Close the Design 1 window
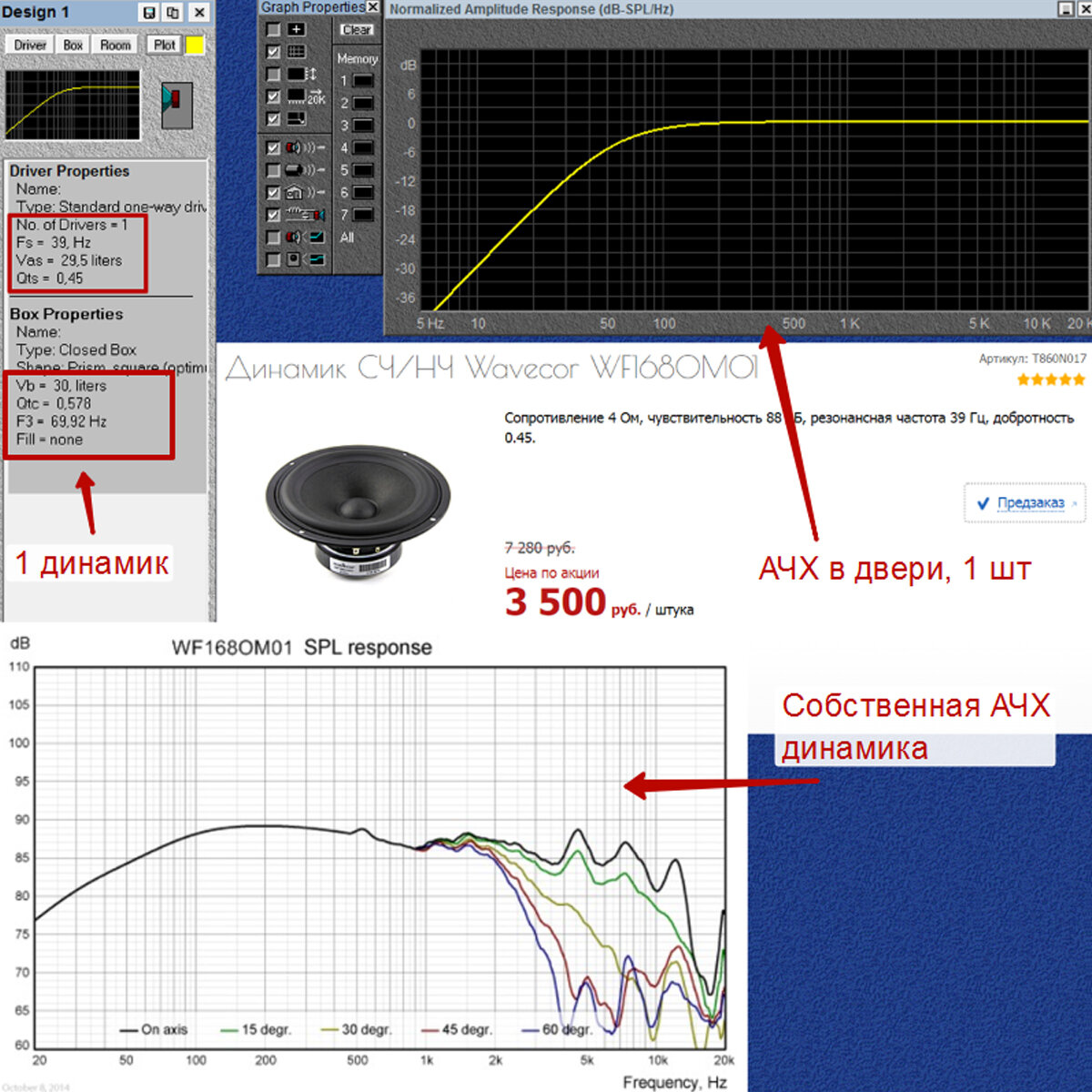1092x1092 pixels. coord(199,13)
